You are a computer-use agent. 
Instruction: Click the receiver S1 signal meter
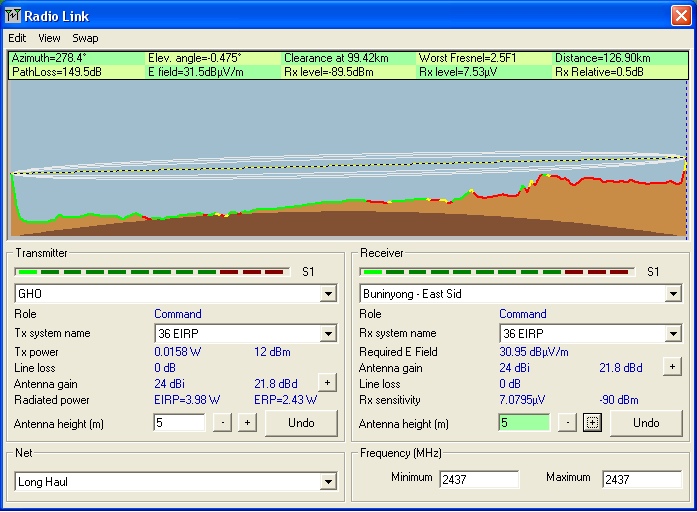point(497,272)
